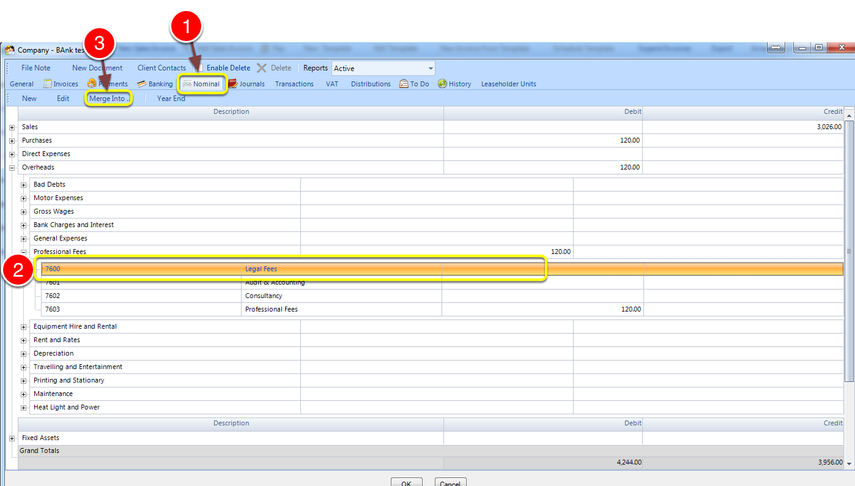The width and height of the screenshot is (855, 486).
Task: Click the File Note button
Action: tap(35, 68)
